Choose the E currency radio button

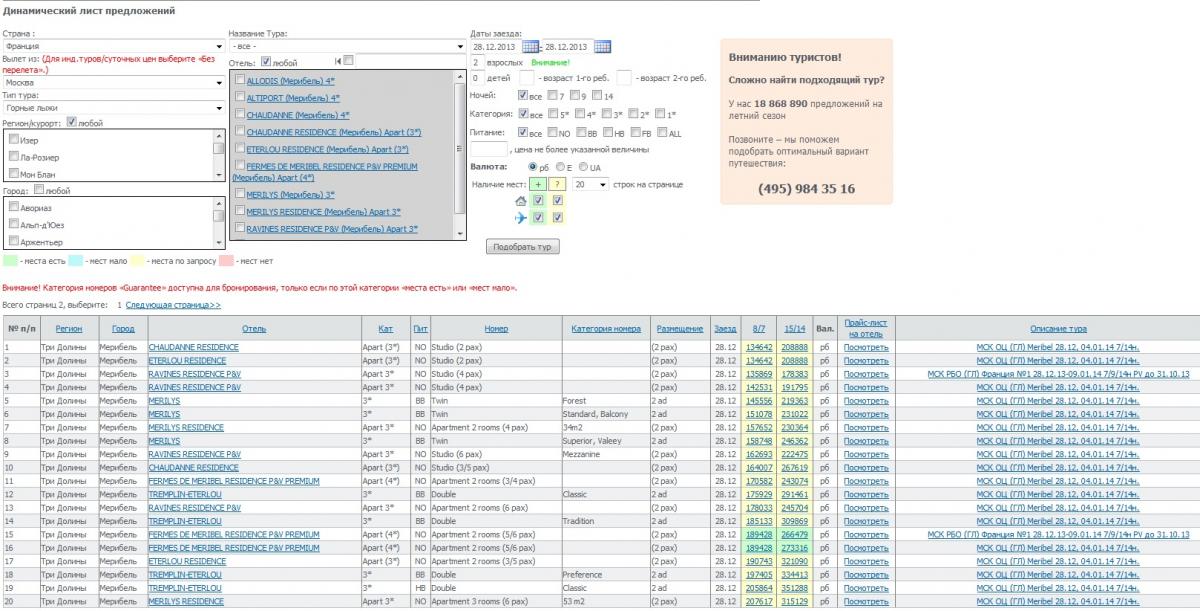(560, 167)
